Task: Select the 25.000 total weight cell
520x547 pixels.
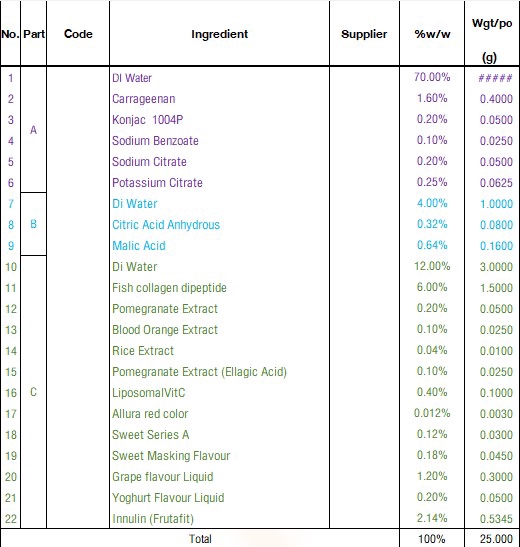Action: click(x=492, y=539)
